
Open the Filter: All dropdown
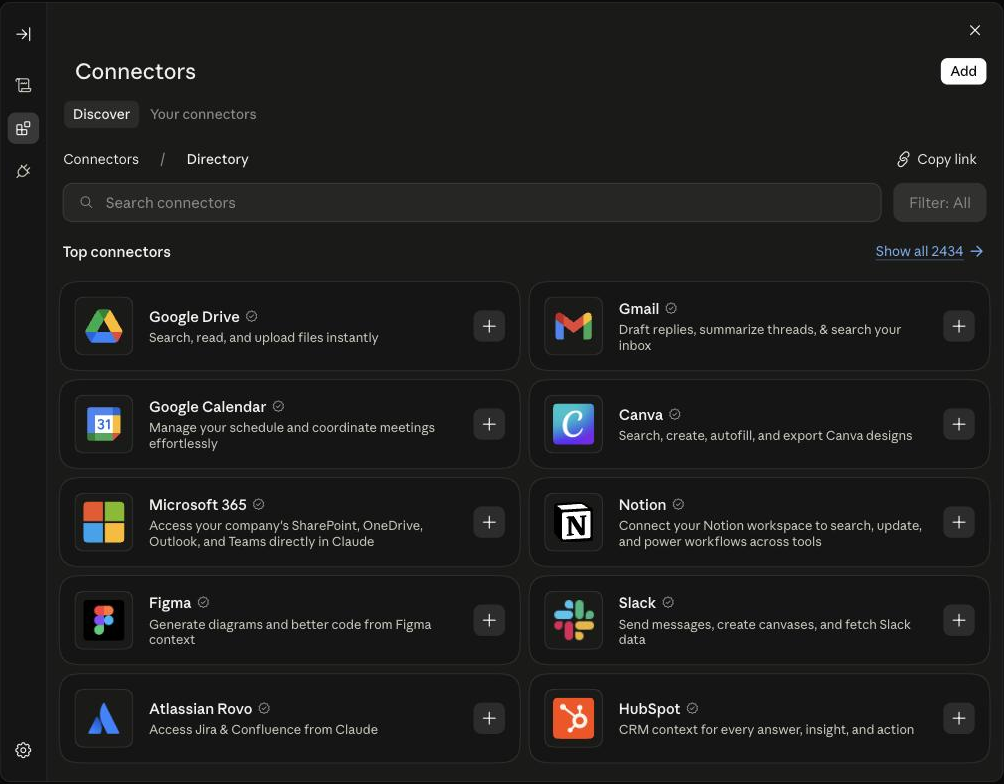pyautogui.click(x=939, y=202)
